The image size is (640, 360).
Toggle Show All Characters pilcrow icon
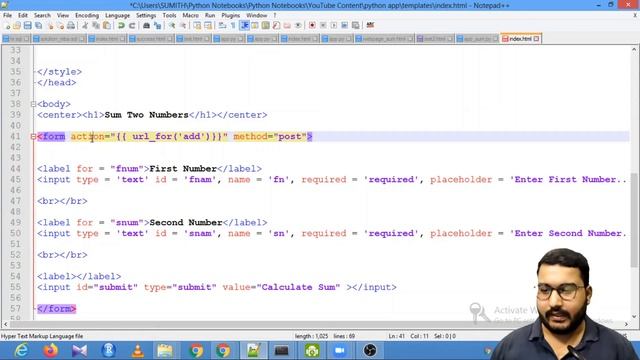coord(233,25)
